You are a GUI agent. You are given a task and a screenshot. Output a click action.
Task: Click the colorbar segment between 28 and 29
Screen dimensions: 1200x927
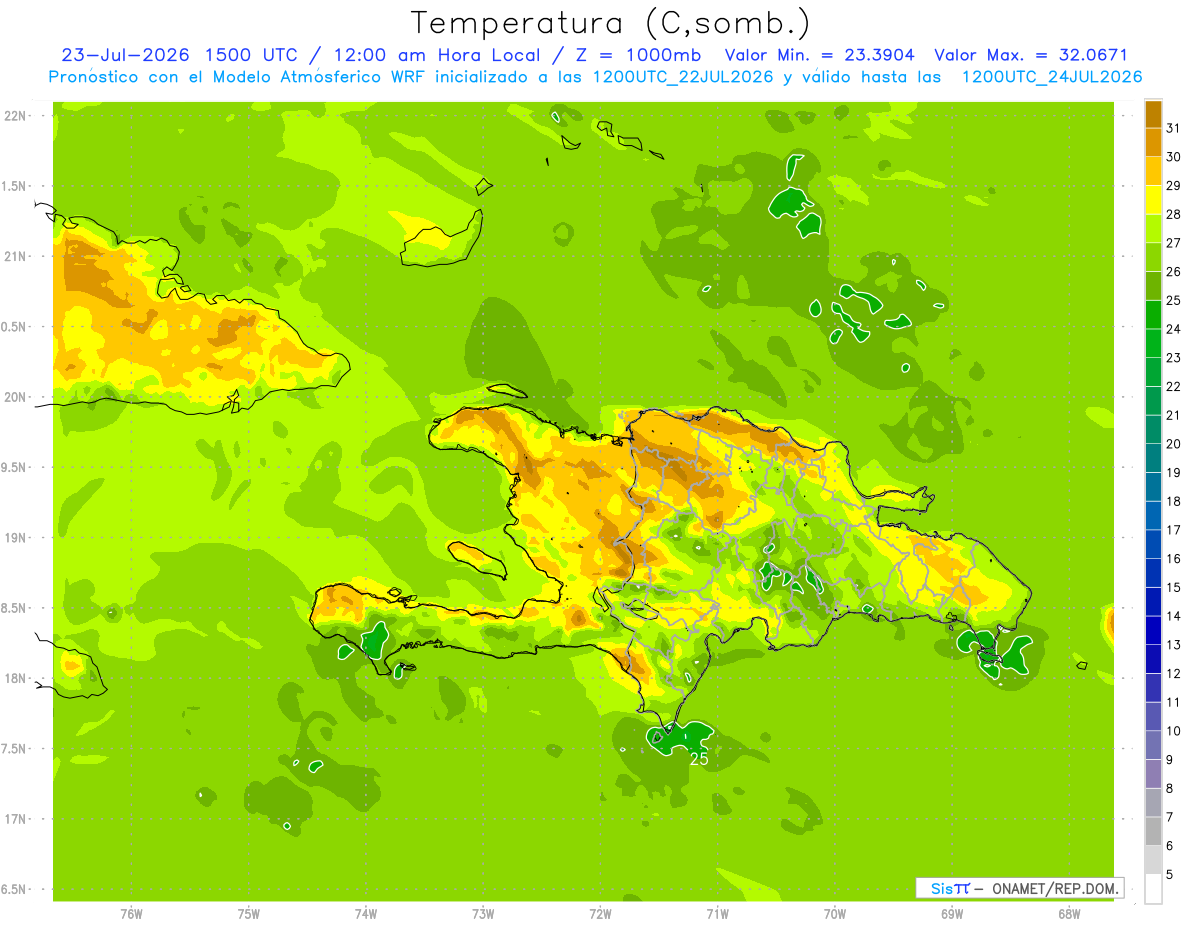[x=1153, y=200]
